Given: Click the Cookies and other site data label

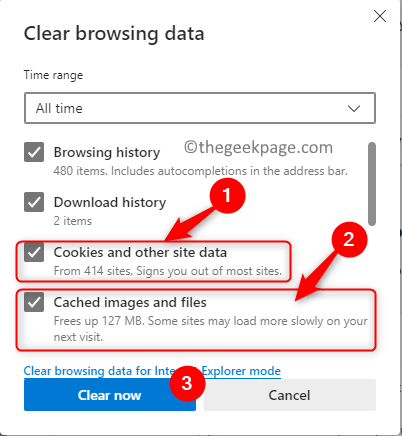Looking at the screenshot, I should point(140,252).
